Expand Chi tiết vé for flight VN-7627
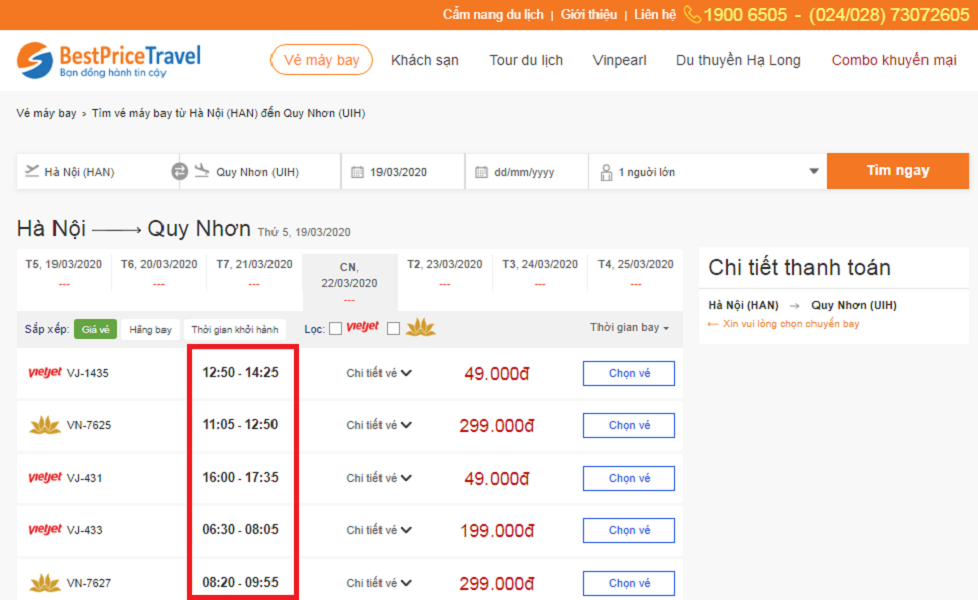The height and width of the screenshot is (600, 978). tap(379, 583)
